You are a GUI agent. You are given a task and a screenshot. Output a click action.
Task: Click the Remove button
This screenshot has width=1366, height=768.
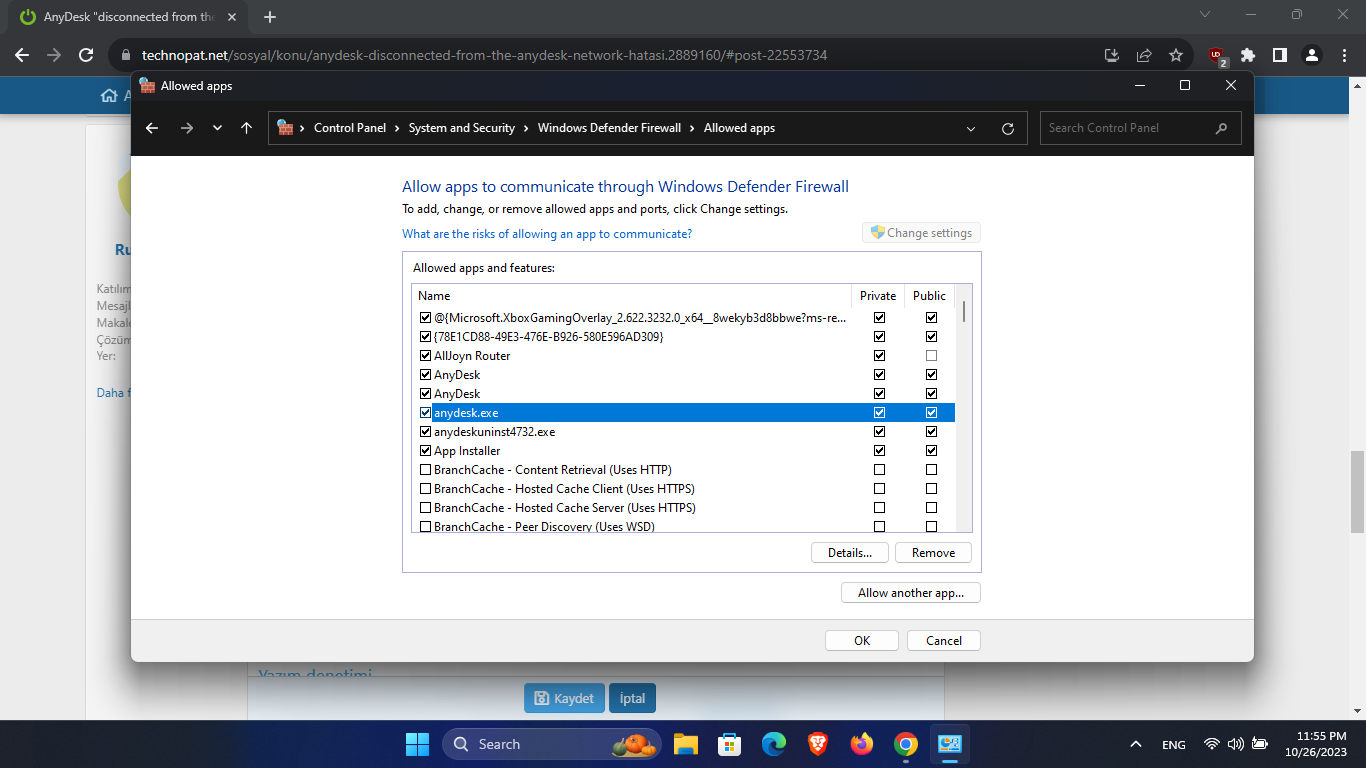coord(933,553)
